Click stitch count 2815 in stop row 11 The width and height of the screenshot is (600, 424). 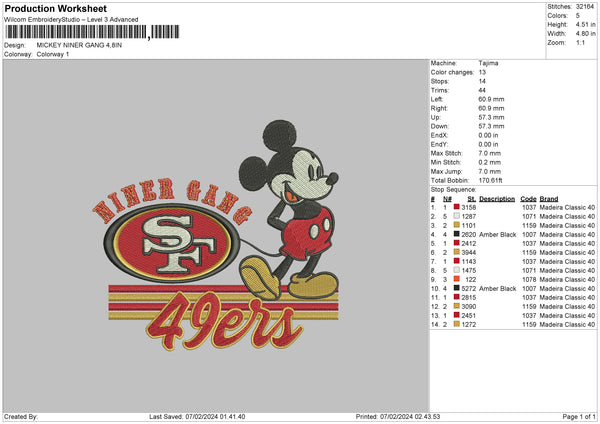(x=469, y=297)
